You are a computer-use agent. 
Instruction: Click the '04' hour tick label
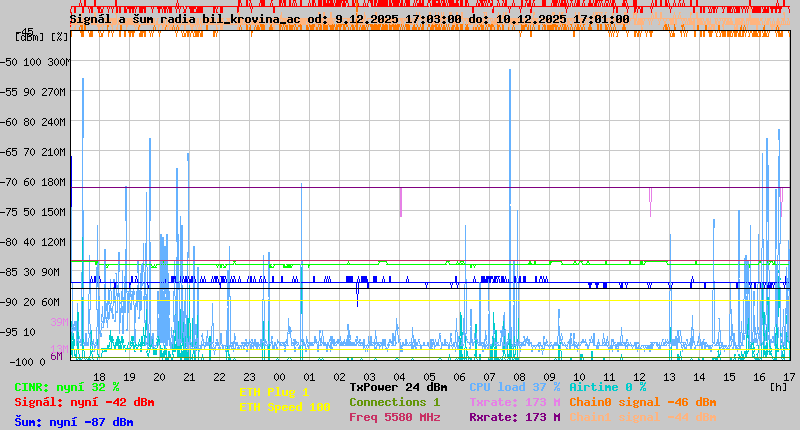coord(399,377)
